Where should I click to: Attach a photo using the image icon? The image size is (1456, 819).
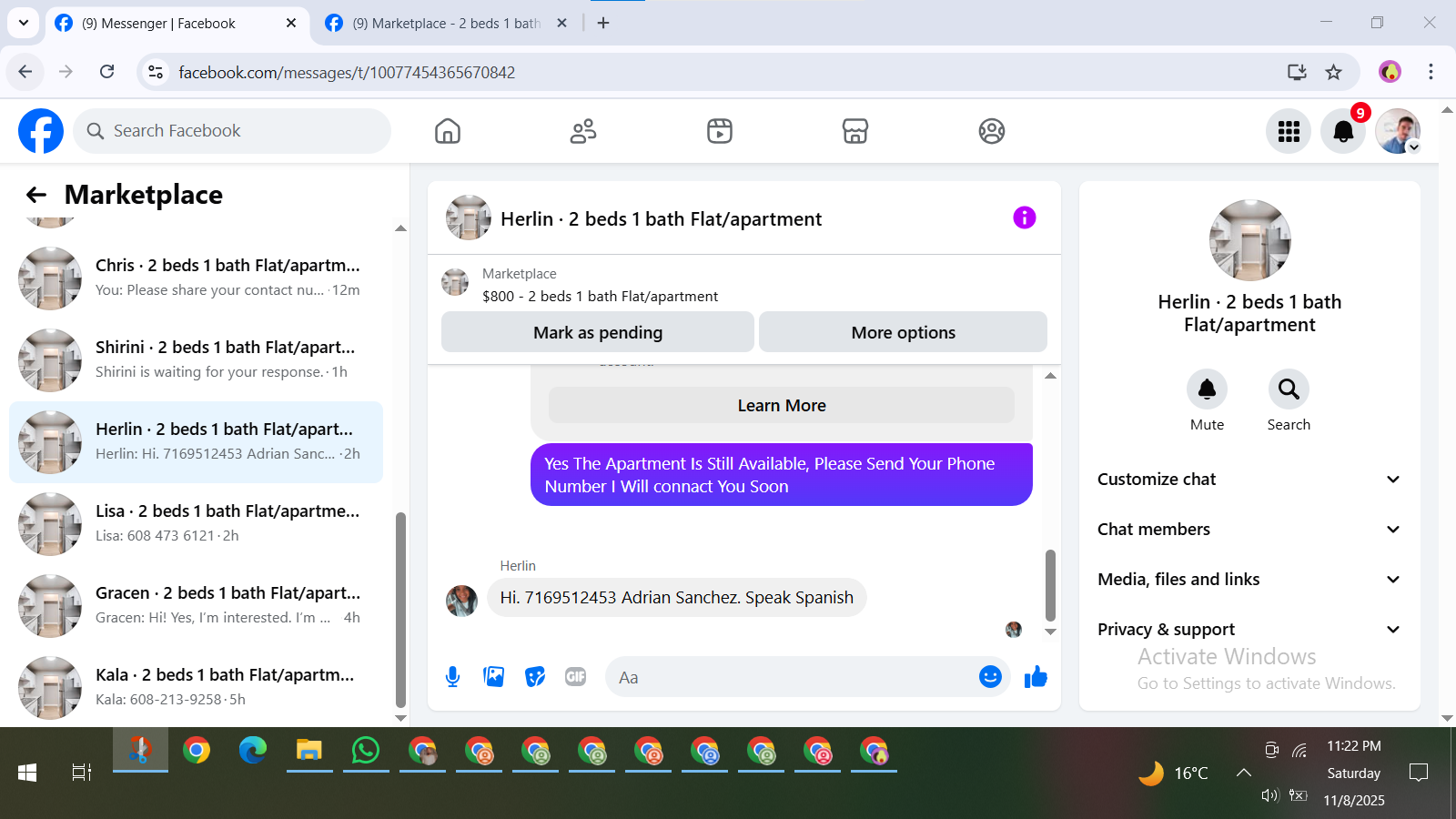point(494,677)
